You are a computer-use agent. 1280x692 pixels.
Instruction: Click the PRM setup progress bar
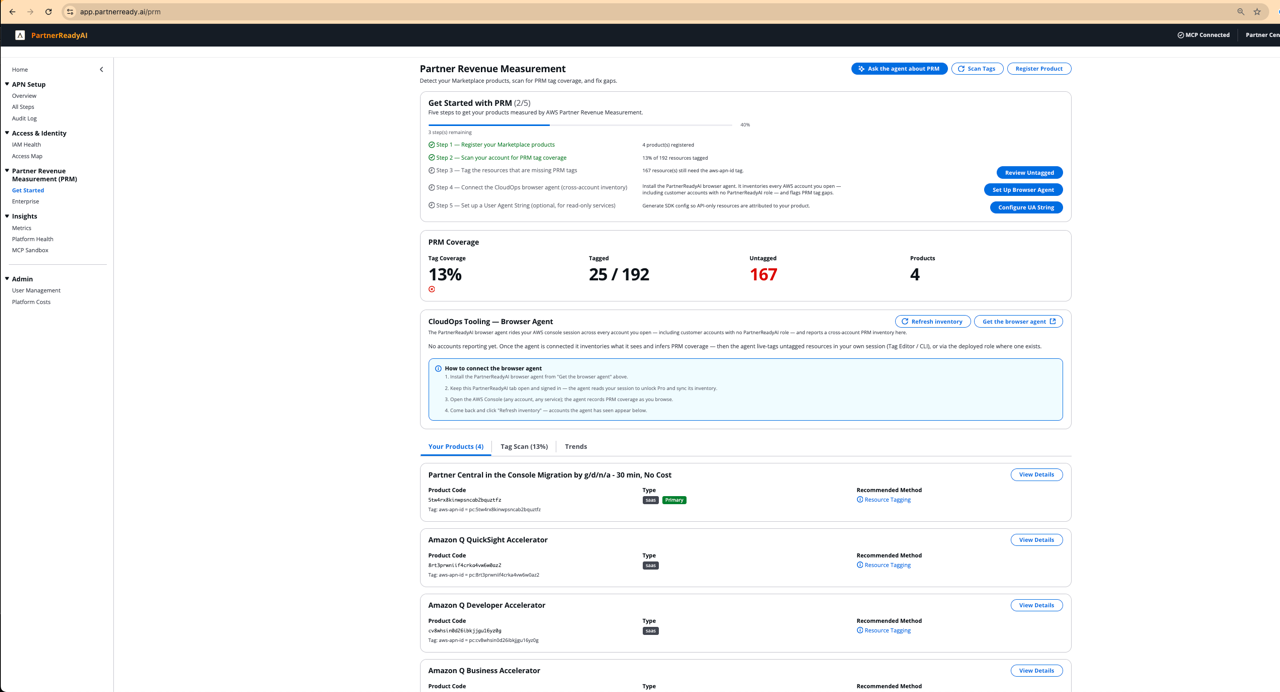580,125
